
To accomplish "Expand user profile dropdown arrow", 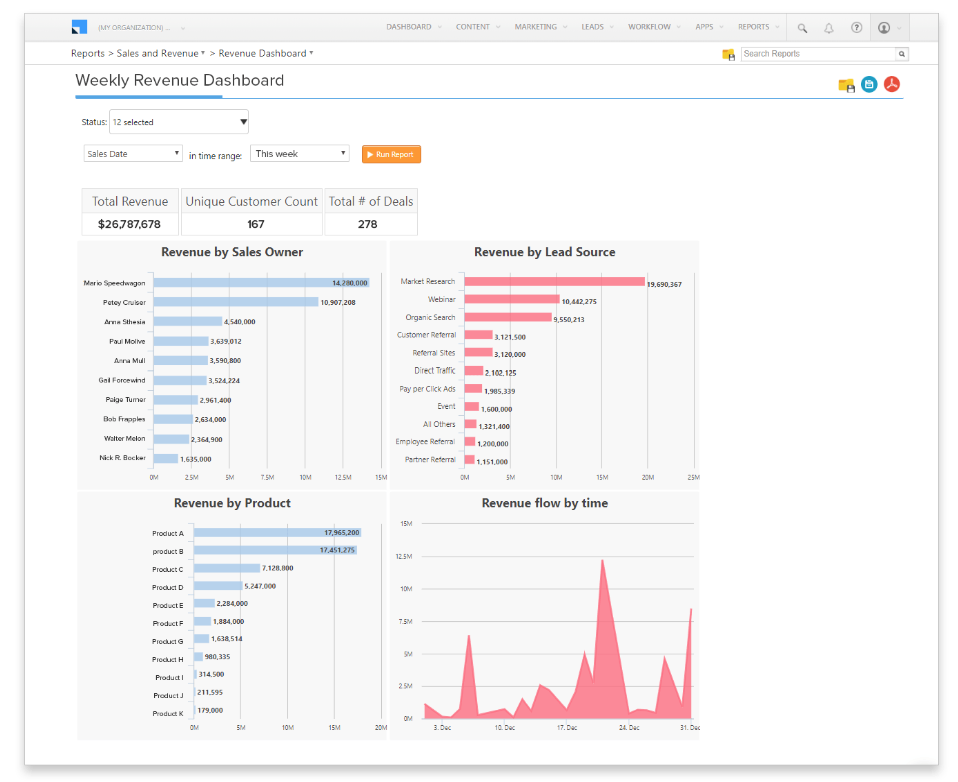I will (x=899, y=28).
